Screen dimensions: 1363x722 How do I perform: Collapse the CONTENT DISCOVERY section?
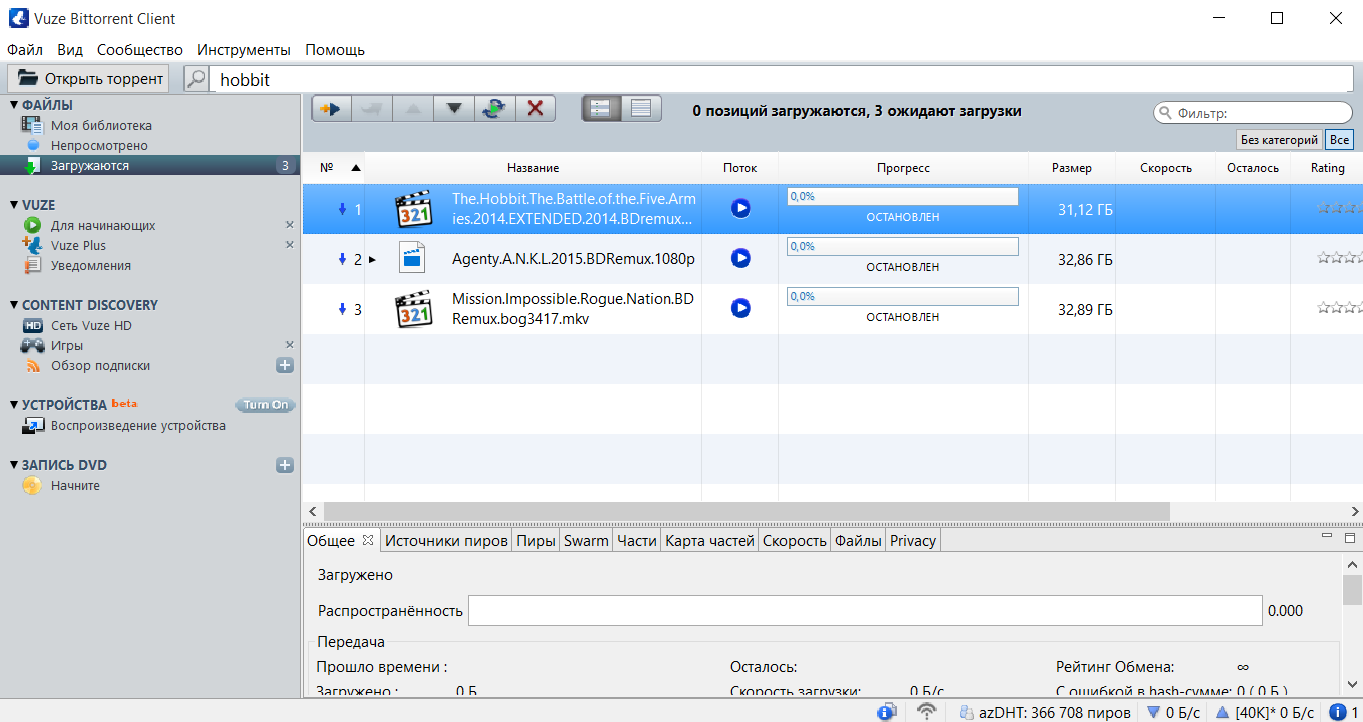point(14,305)
